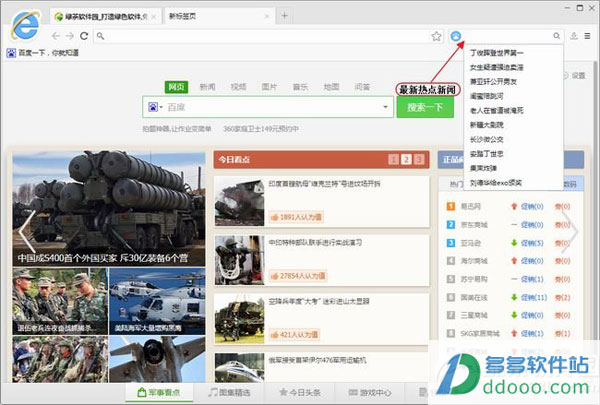The width and height of the screenshot is (600, 405).
Task: Click the 421人认为值 like button
Action: pos(294,335)
